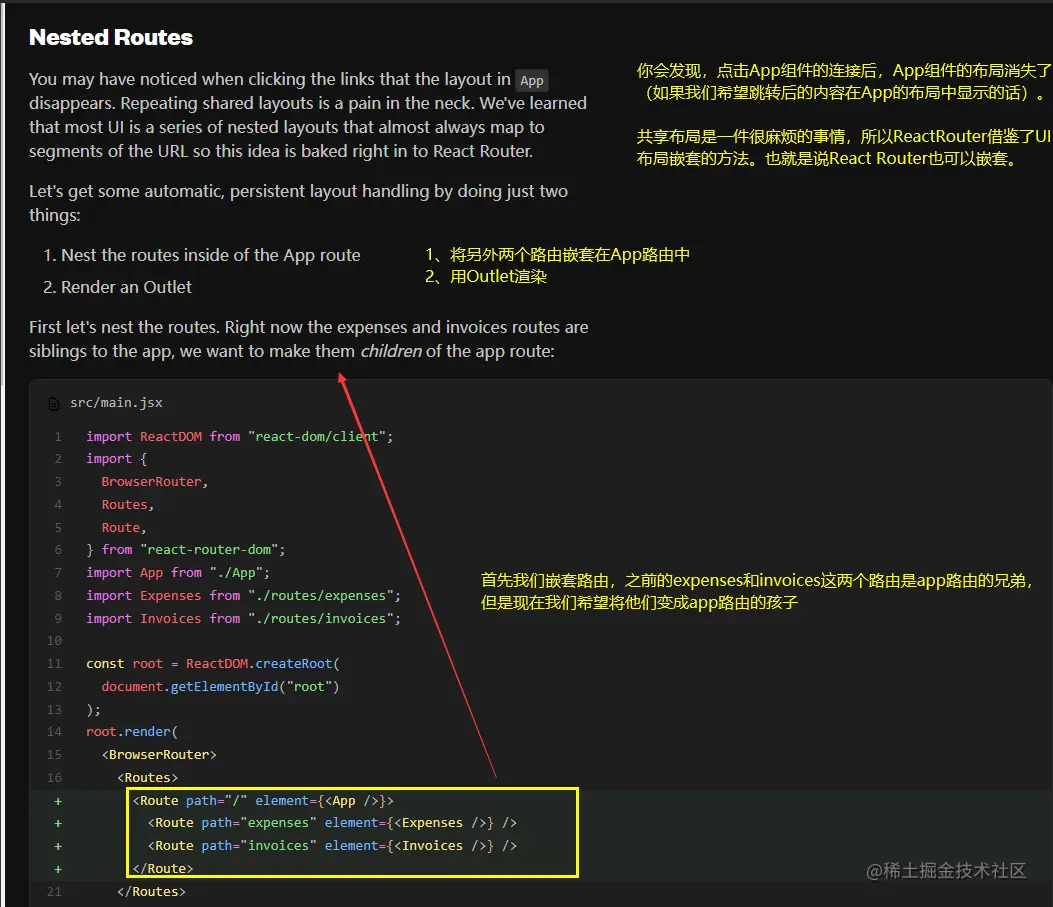Click line number 10 in the gutter
The image size is (1053, 907).
tap(54, 640)
